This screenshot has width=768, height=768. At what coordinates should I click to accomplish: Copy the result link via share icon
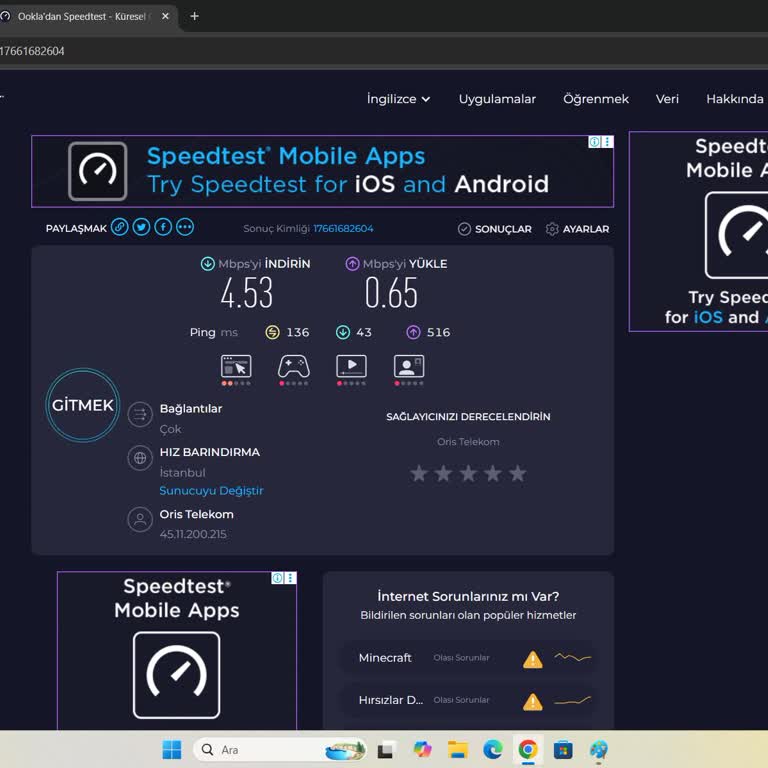point(120,227)
